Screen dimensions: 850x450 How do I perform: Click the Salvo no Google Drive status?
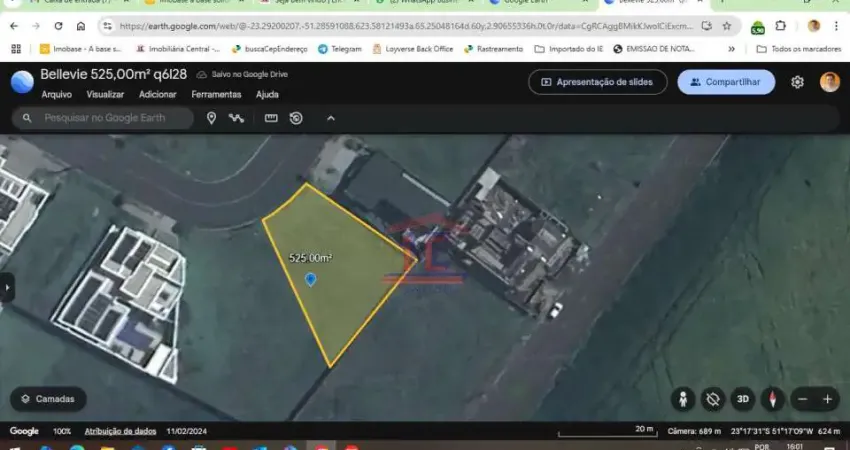pos(242,74)
